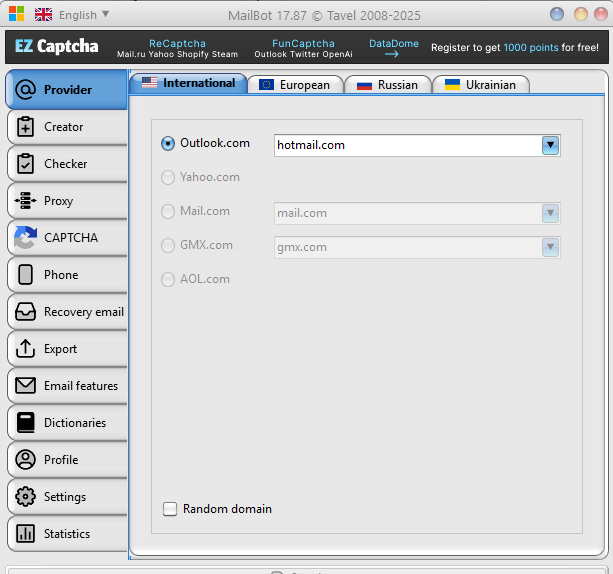Select the Yahoo.com radio button
This screenshot has width=613, height=574.
168,178
